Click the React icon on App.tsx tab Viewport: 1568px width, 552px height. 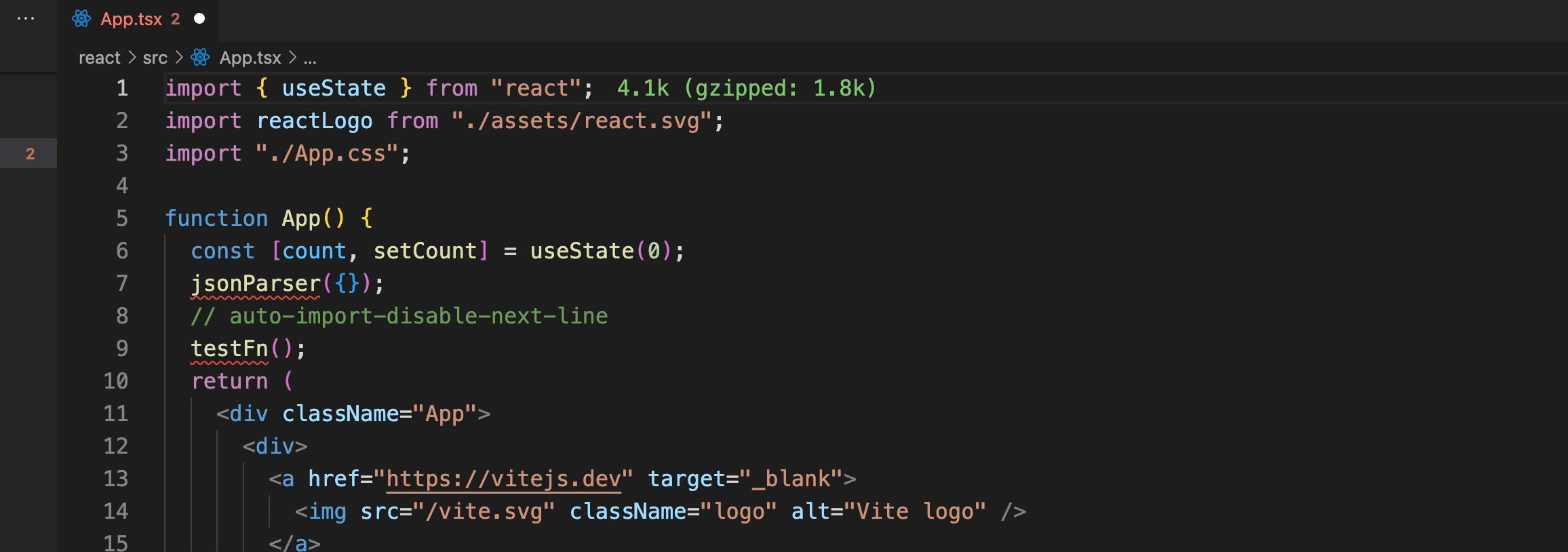[81, 19]
